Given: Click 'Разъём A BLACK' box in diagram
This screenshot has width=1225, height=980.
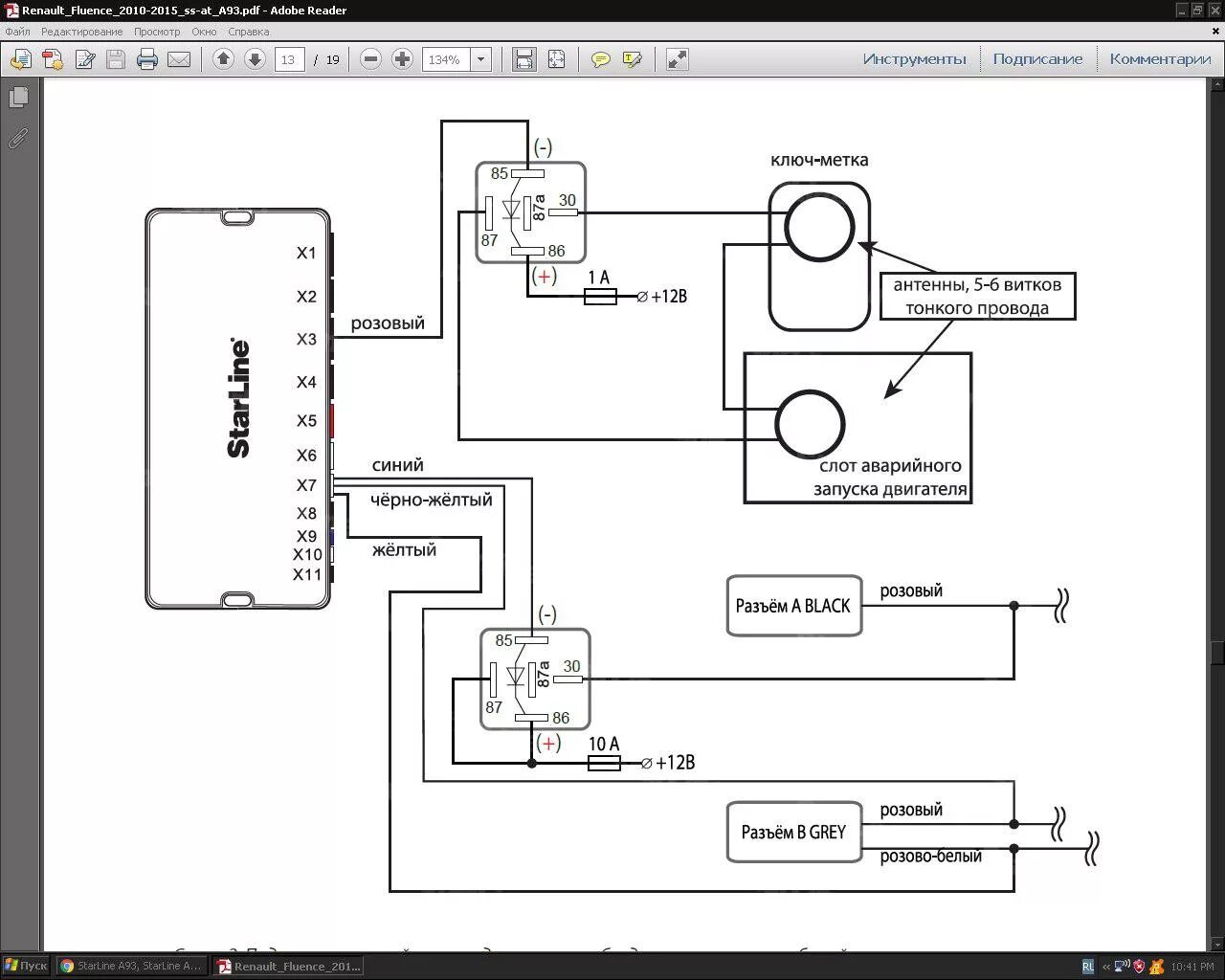Looking at the screenshot, I should pyautogui.click(x=794, y=606).
